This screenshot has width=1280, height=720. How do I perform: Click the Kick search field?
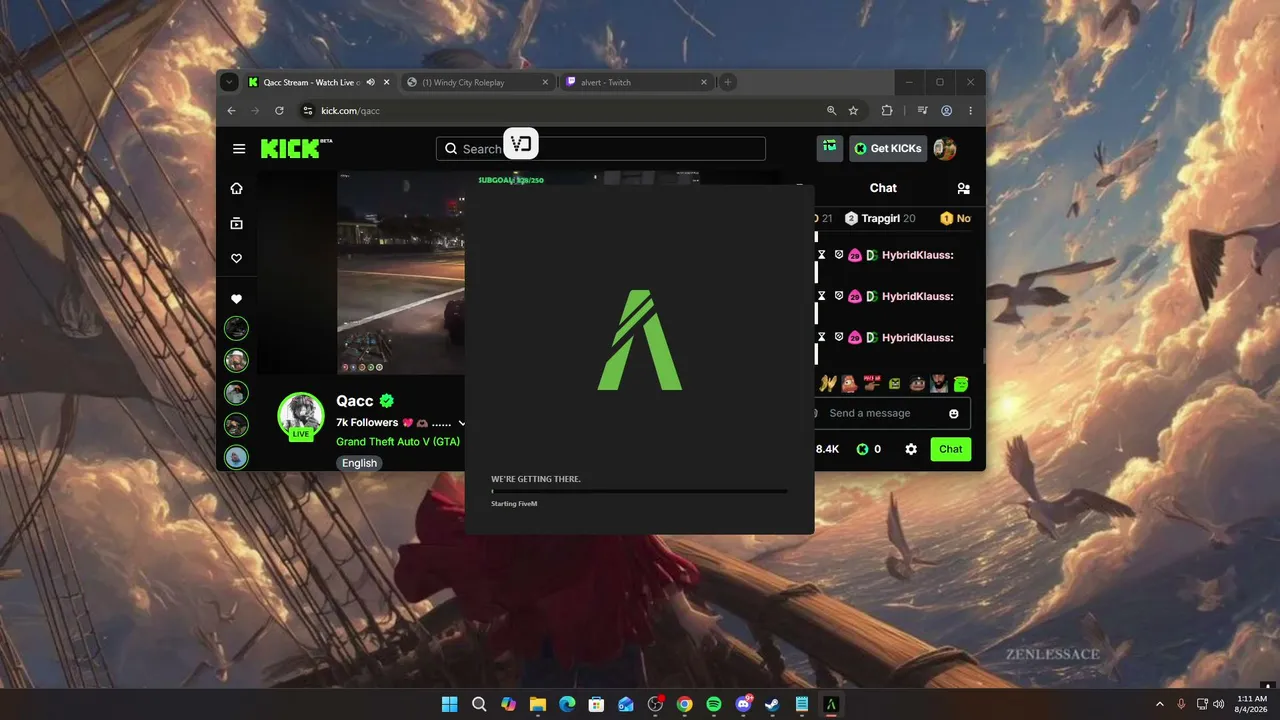click(x=601, y=149)
